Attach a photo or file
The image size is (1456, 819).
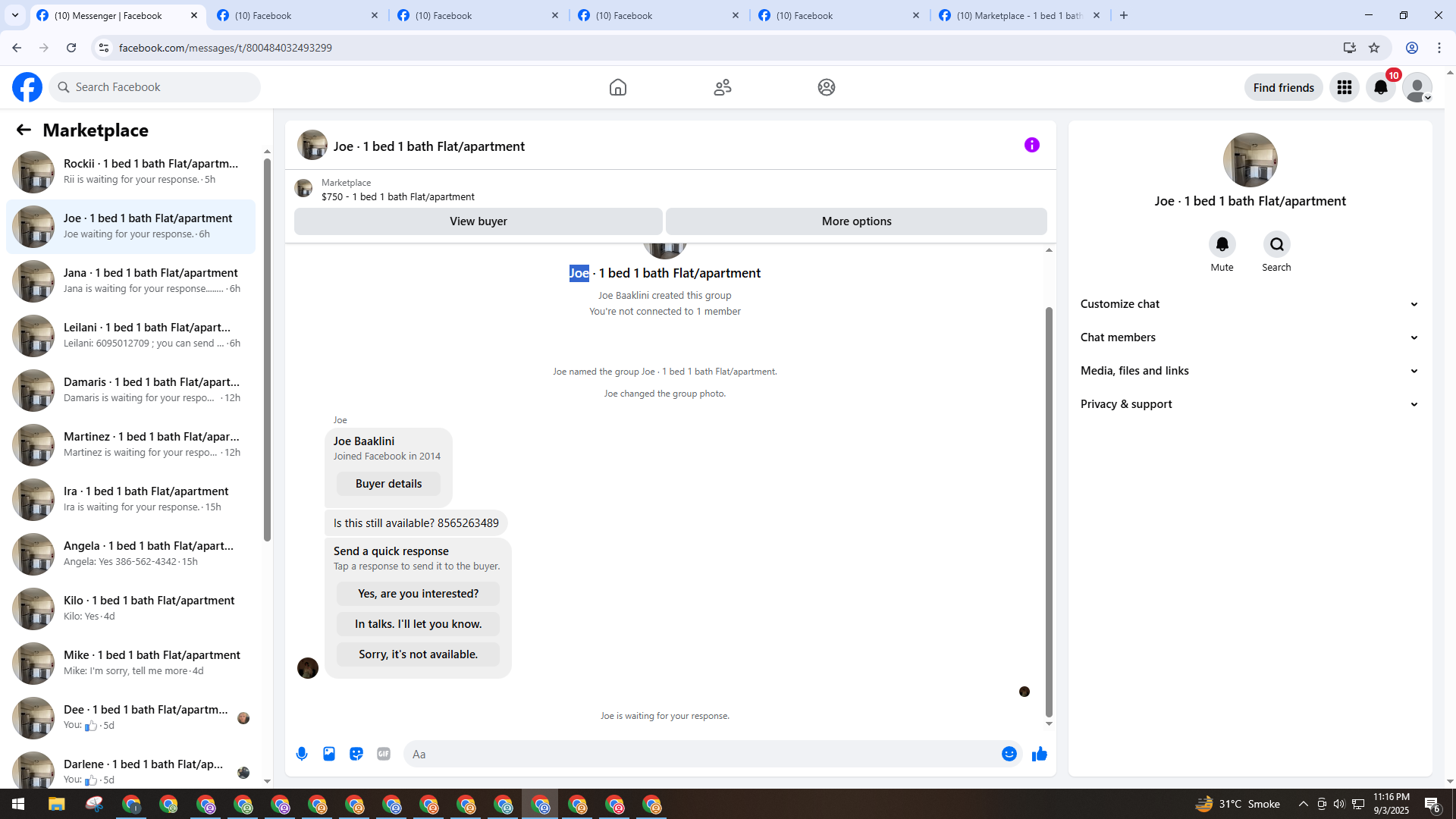(x=329, y=754)
